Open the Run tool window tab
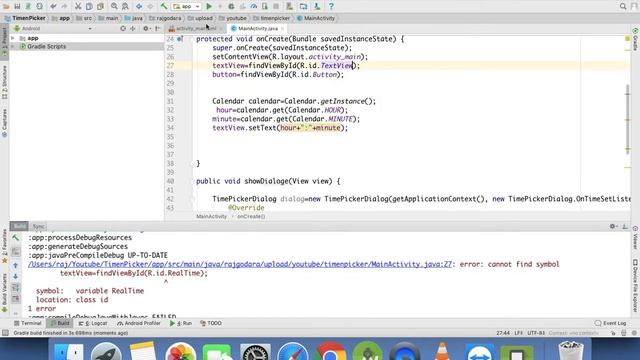The width and height of the screenshot is (640, 360). coord(181,323)
